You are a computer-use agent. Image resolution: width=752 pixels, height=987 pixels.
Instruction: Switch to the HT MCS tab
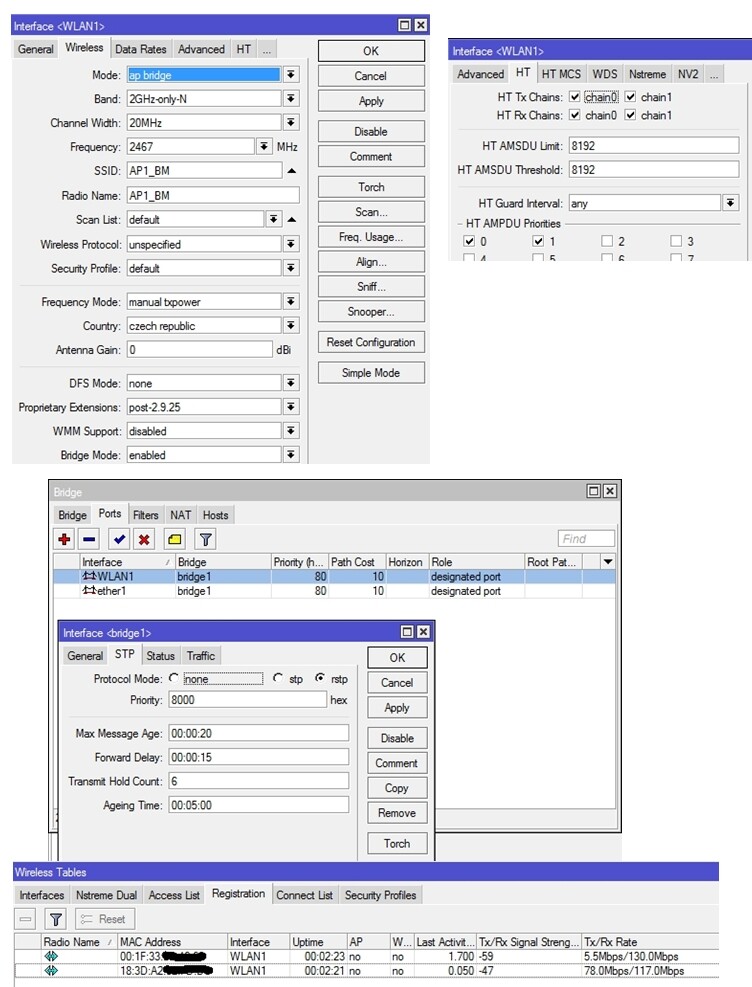tap(561, 74)
